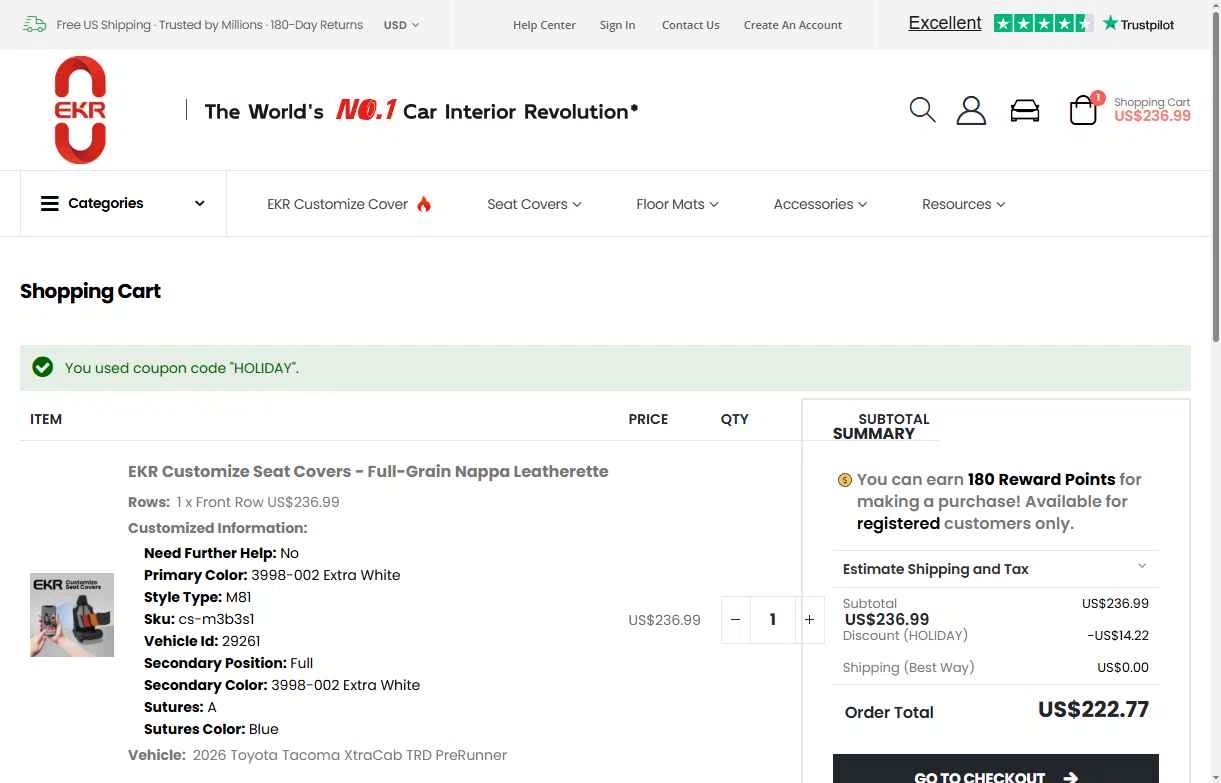Click the item price US$236.99 in Price column

664,620
